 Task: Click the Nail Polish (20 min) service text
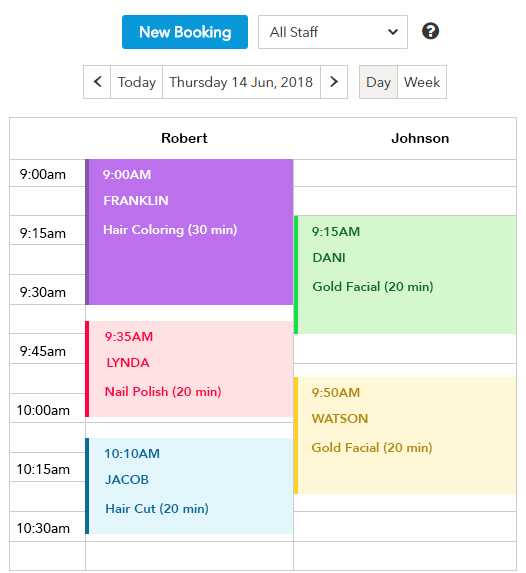pyautogui.click(x=163, y=392)
